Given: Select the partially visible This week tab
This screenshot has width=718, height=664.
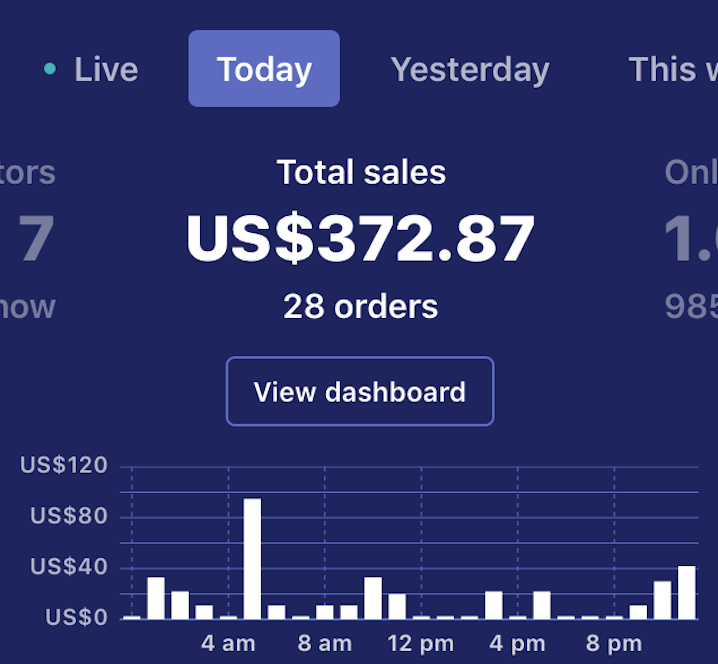Looking at the screenshot, I should 672,69.
